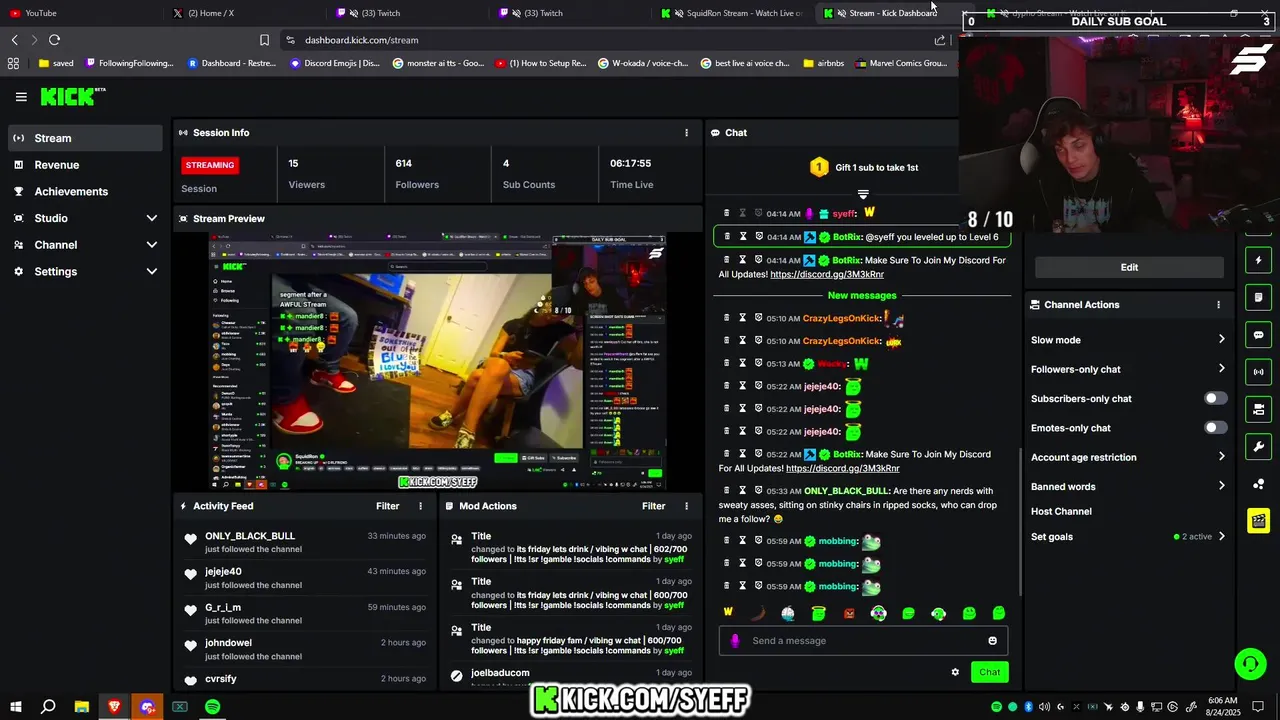The image size is (1280, 720).
Task: Click the purple identity icon in message box
Action: [x=735, y=641]
